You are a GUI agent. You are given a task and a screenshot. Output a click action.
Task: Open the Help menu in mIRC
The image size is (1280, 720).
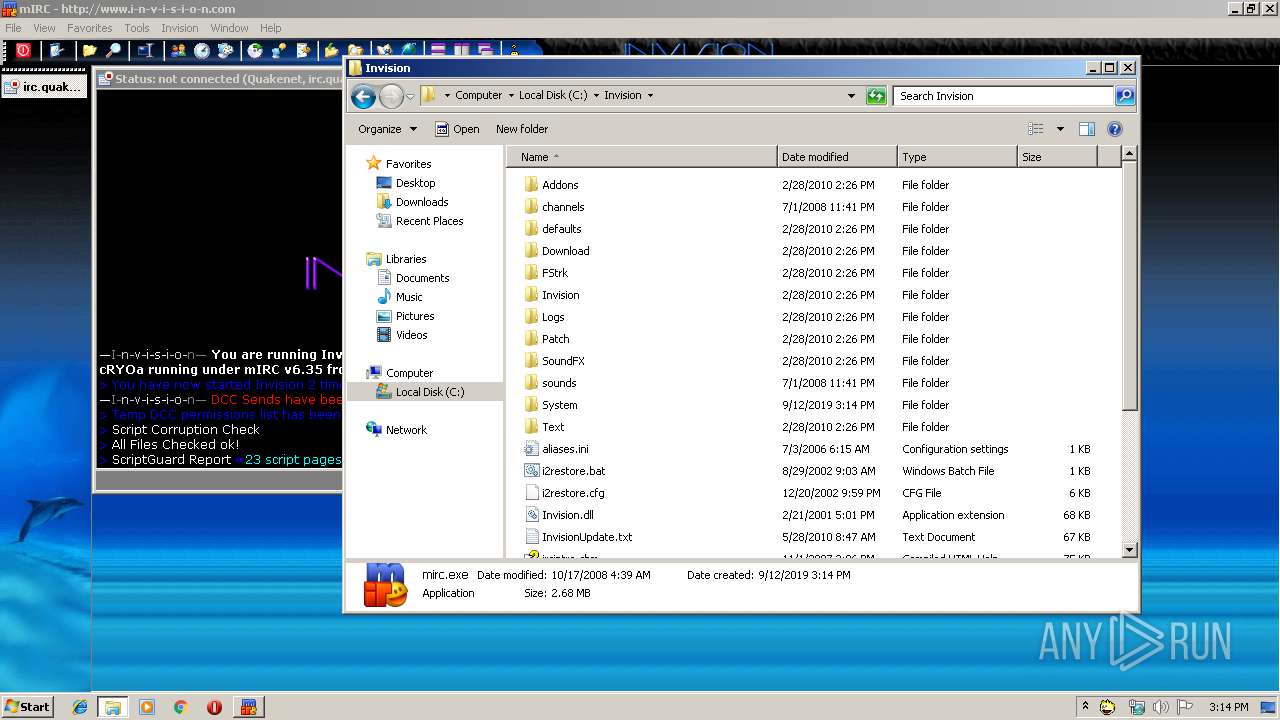tap(271, 28)
